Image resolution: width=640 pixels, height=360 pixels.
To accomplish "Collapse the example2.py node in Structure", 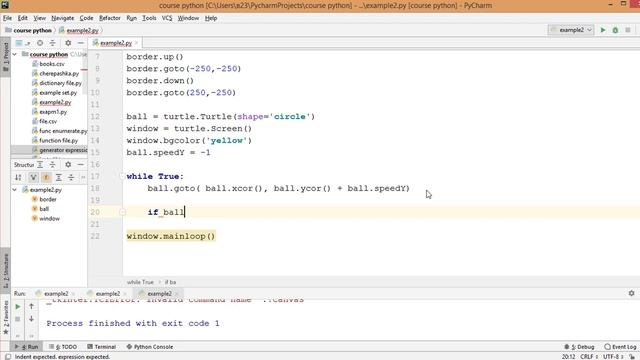I will tap(15, 189).
